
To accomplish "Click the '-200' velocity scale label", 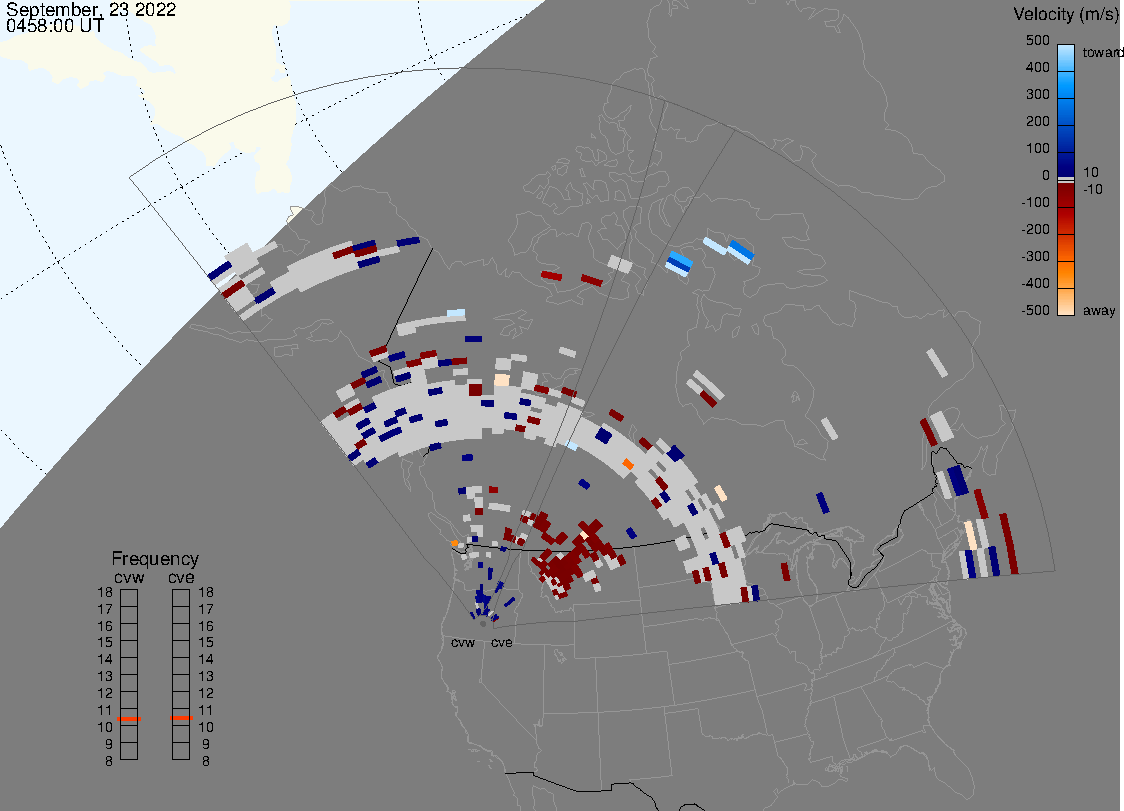I will [x=1035, y=229].
